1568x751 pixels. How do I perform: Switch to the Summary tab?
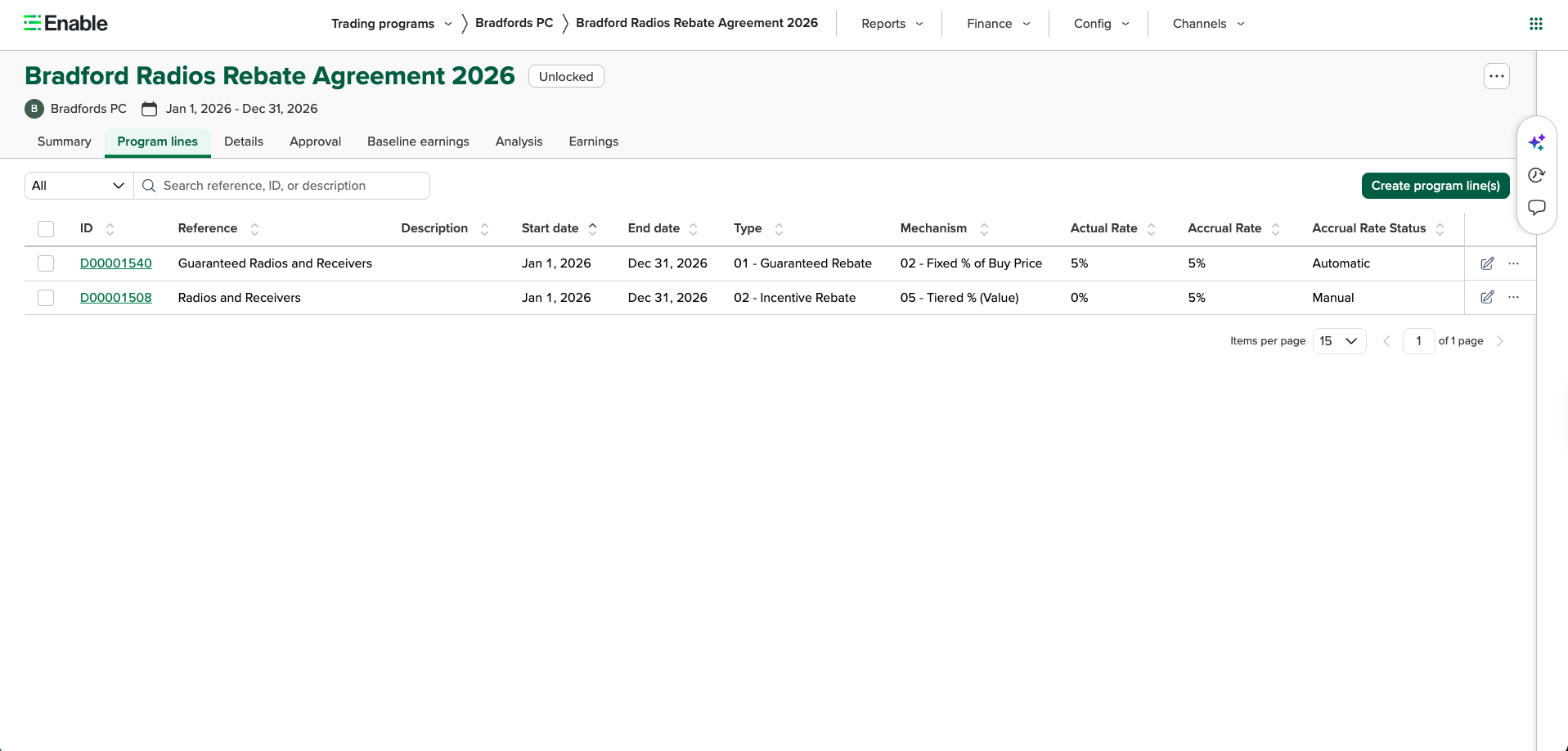[x=65, y=142]
